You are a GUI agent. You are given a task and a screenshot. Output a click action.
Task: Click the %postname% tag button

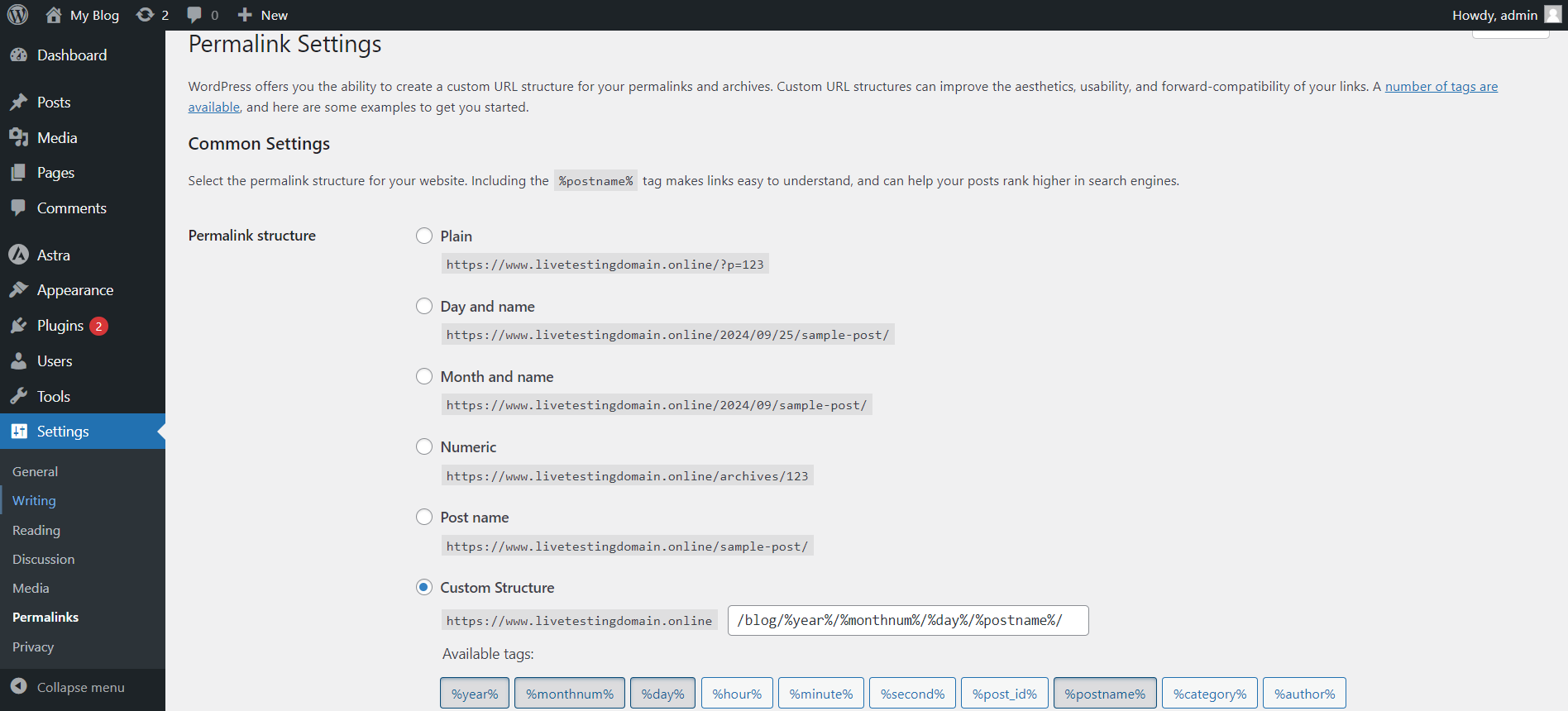pos(1105,694)
